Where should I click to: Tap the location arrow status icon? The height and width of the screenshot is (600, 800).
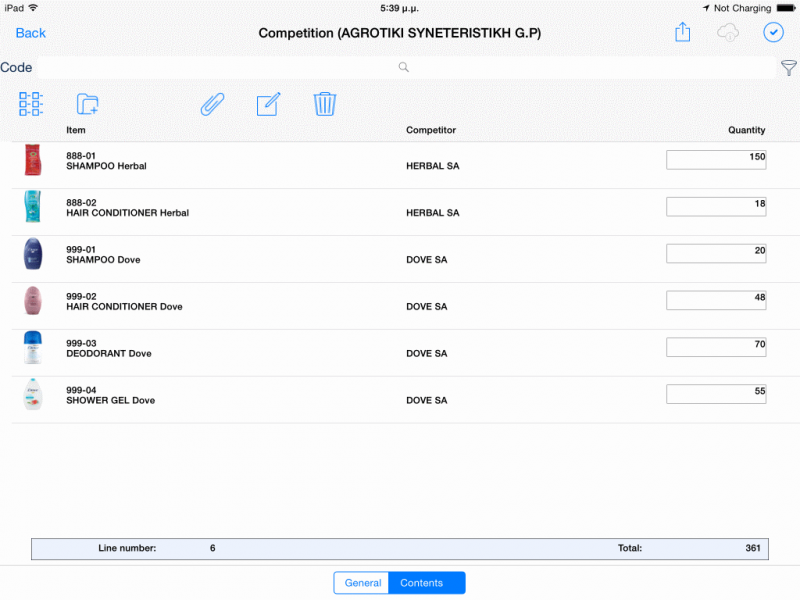pyautogui.click(x=706, y=8)
